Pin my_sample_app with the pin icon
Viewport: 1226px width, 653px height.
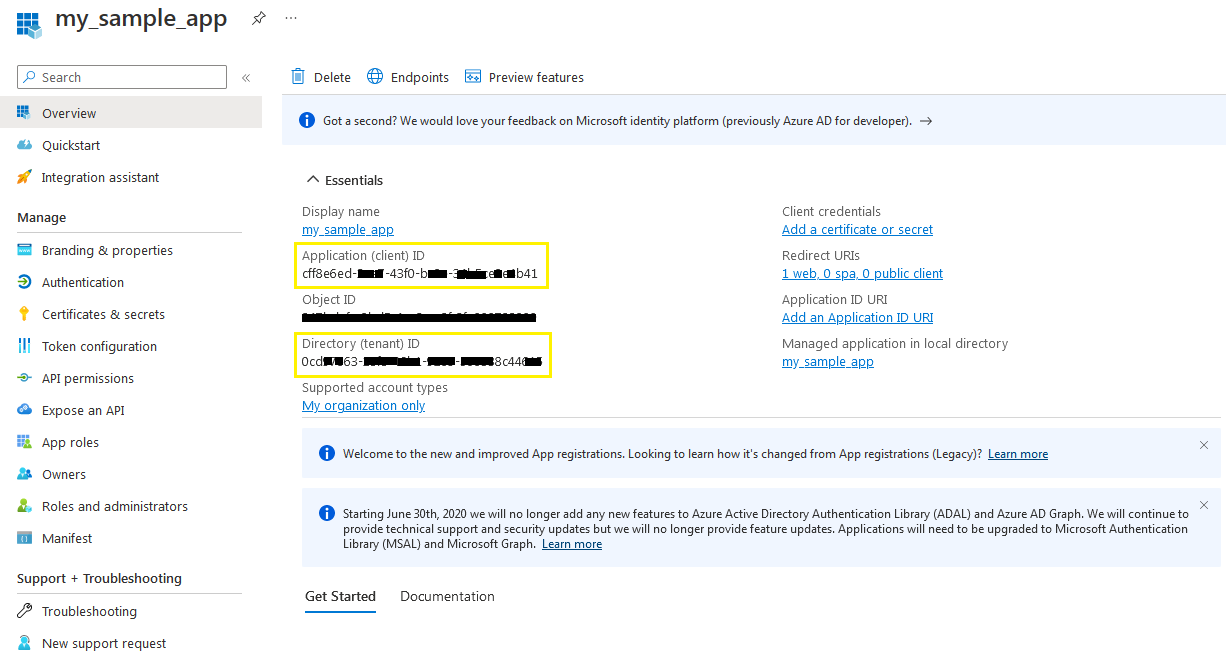259,18
